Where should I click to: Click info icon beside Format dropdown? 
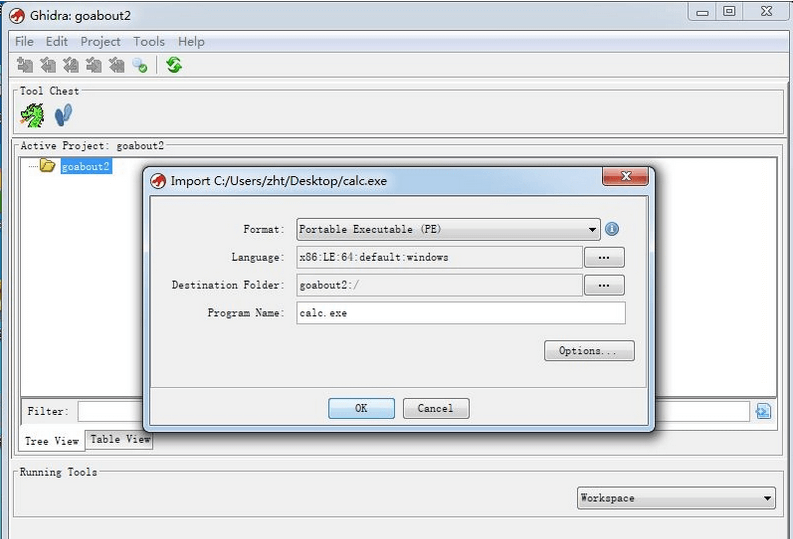(612, 229)
